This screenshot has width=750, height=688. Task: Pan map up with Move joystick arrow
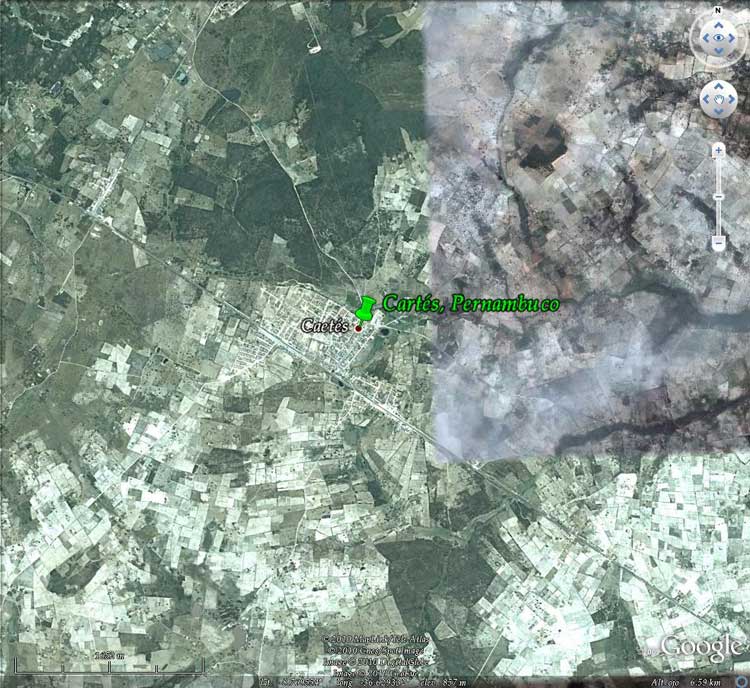718,87
